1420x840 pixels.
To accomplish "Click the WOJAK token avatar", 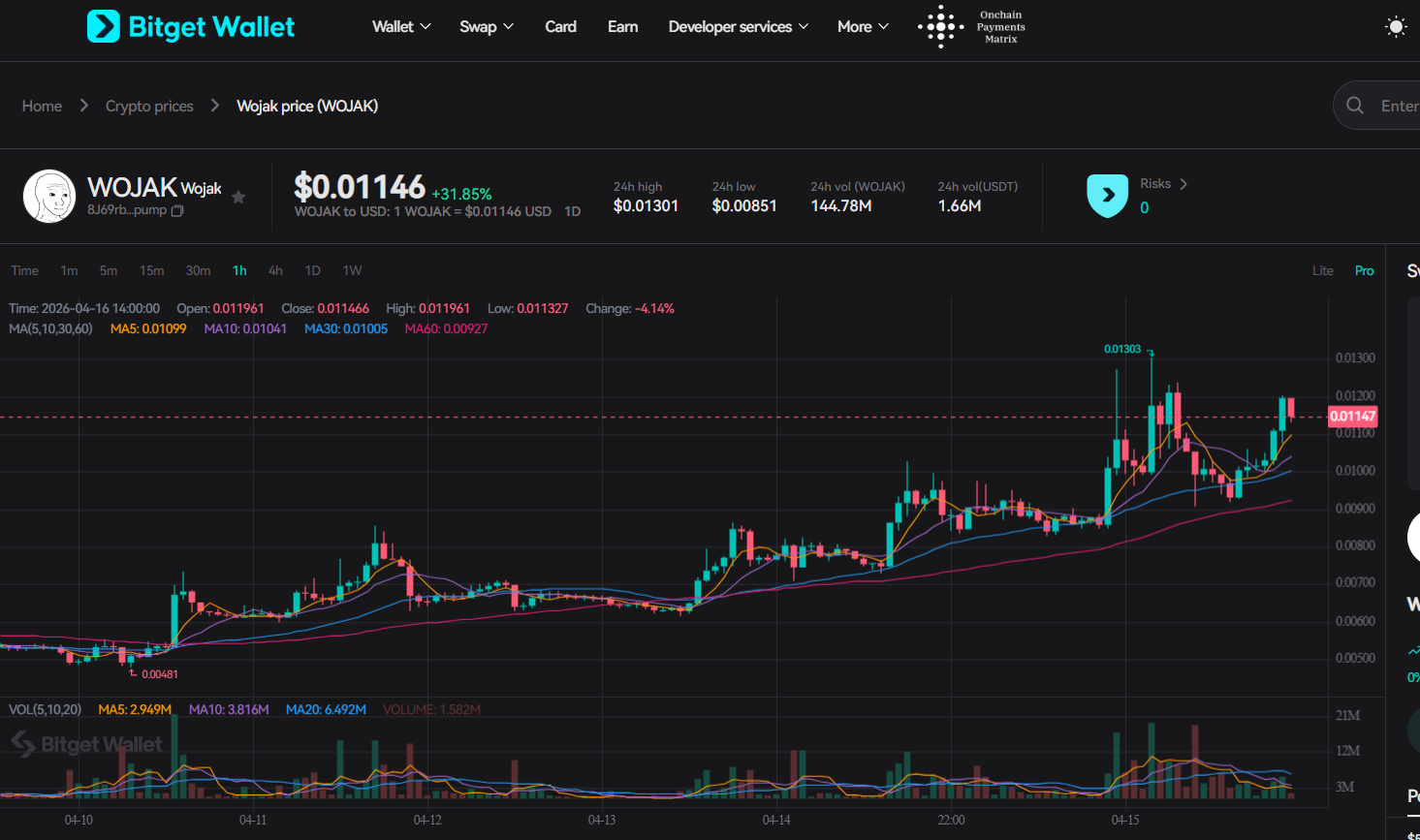I will 49,196.
